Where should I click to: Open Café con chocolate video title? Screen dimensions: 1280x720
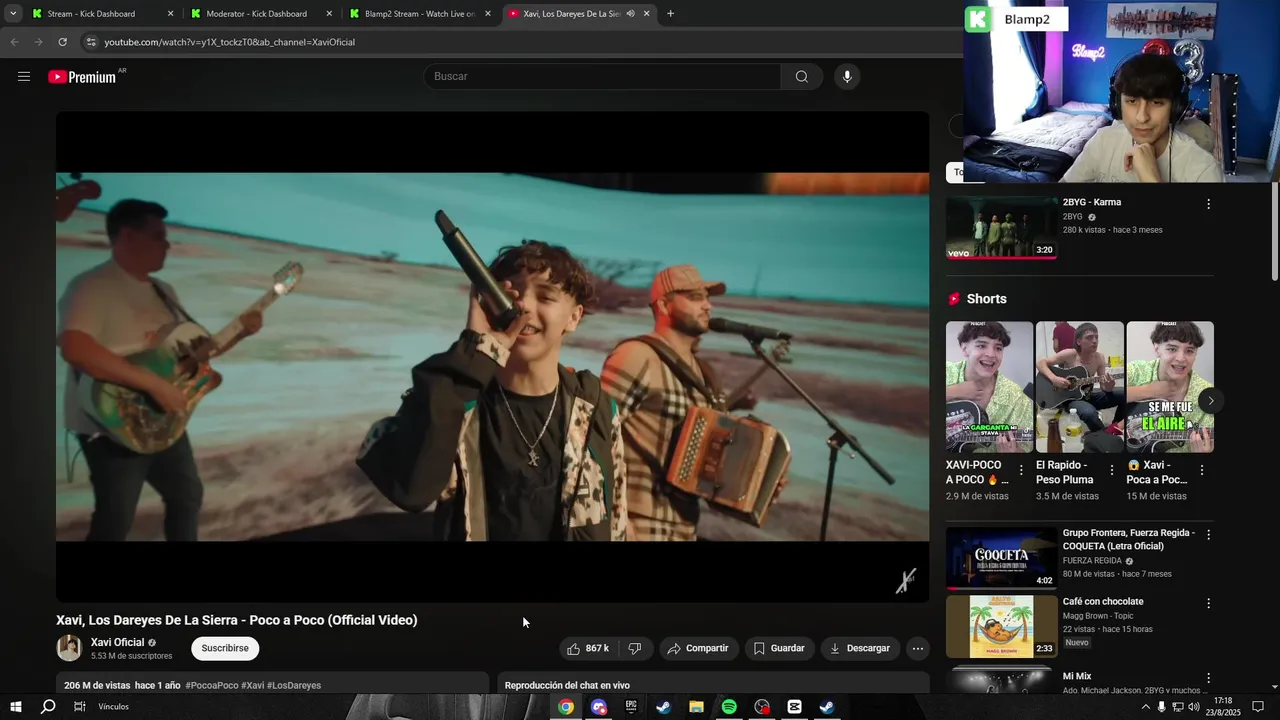pos(1103,602)
